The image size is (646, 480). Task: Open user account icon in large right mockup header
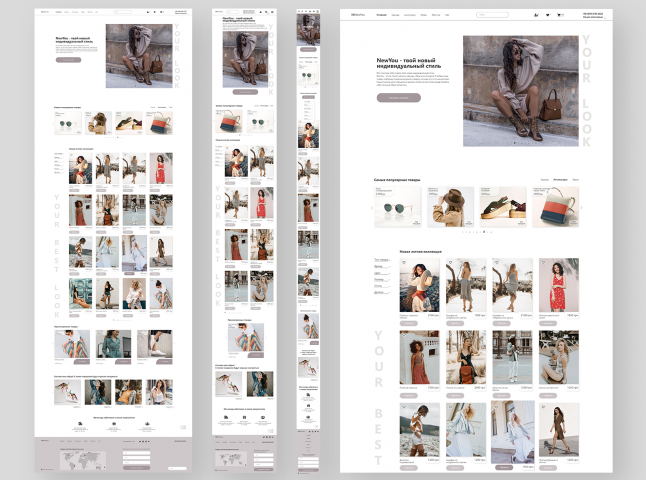[536, 15]
